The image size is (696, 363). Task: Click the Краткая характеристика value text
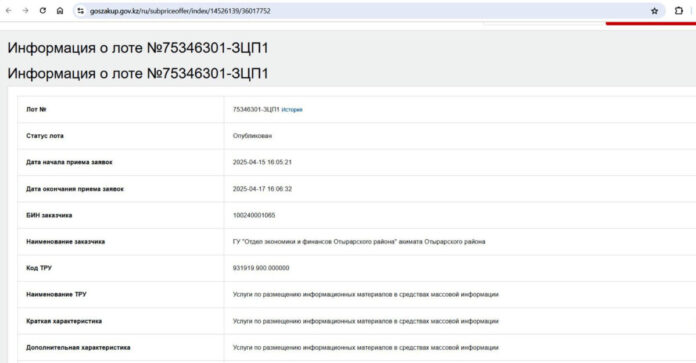coord(365,321)
